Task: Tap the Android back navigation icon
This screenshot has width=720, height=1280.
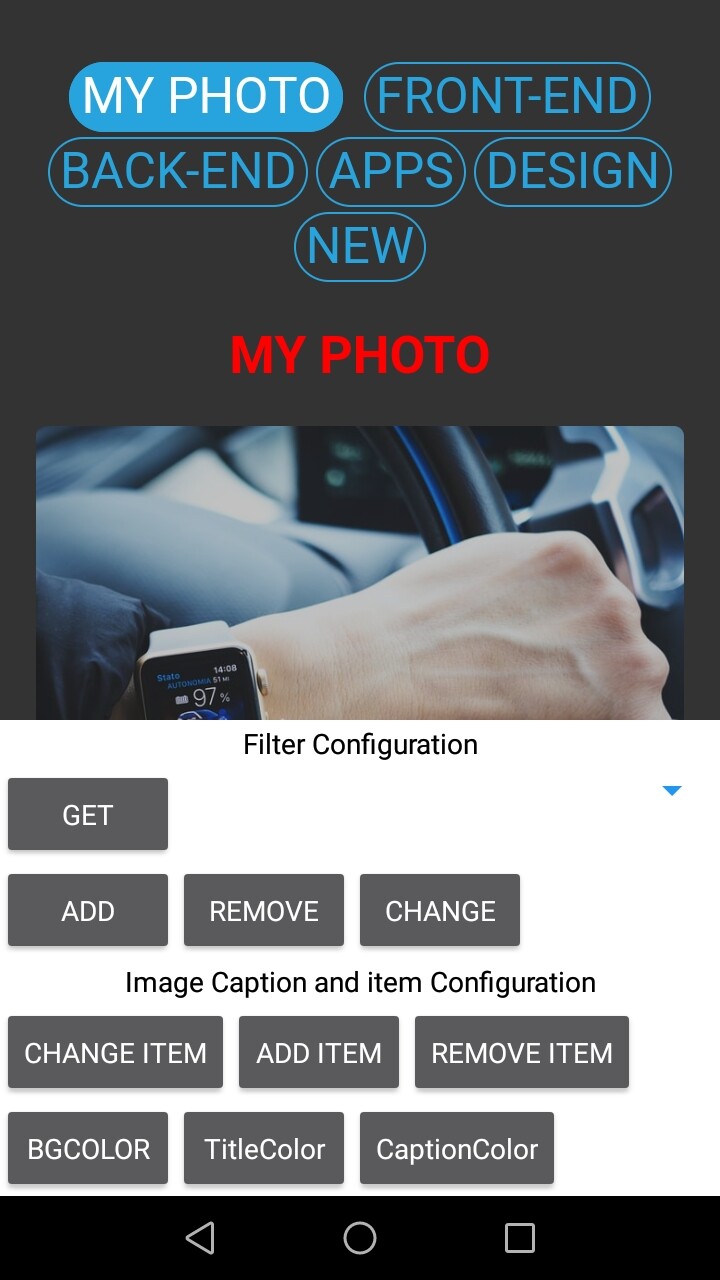Action: [x=200, y=1238]
